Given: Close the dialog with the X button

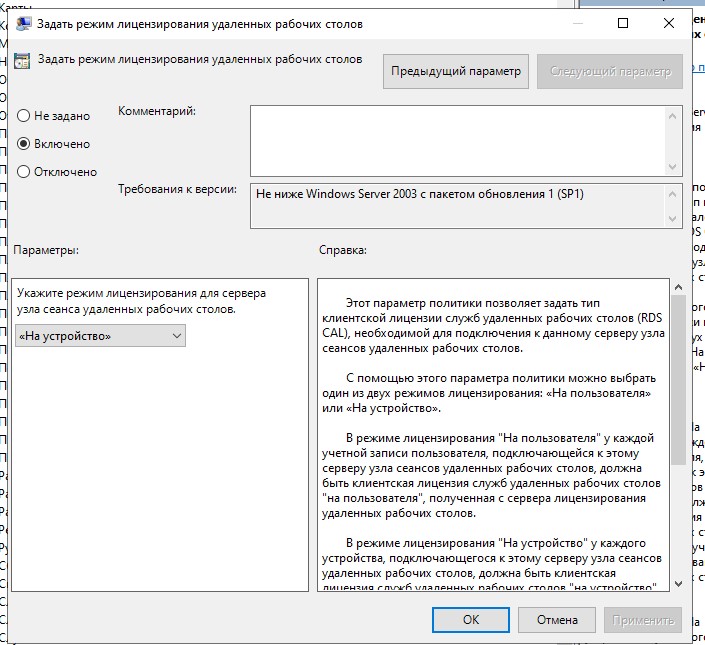Looking at the screenshot, I should (669, 23).
